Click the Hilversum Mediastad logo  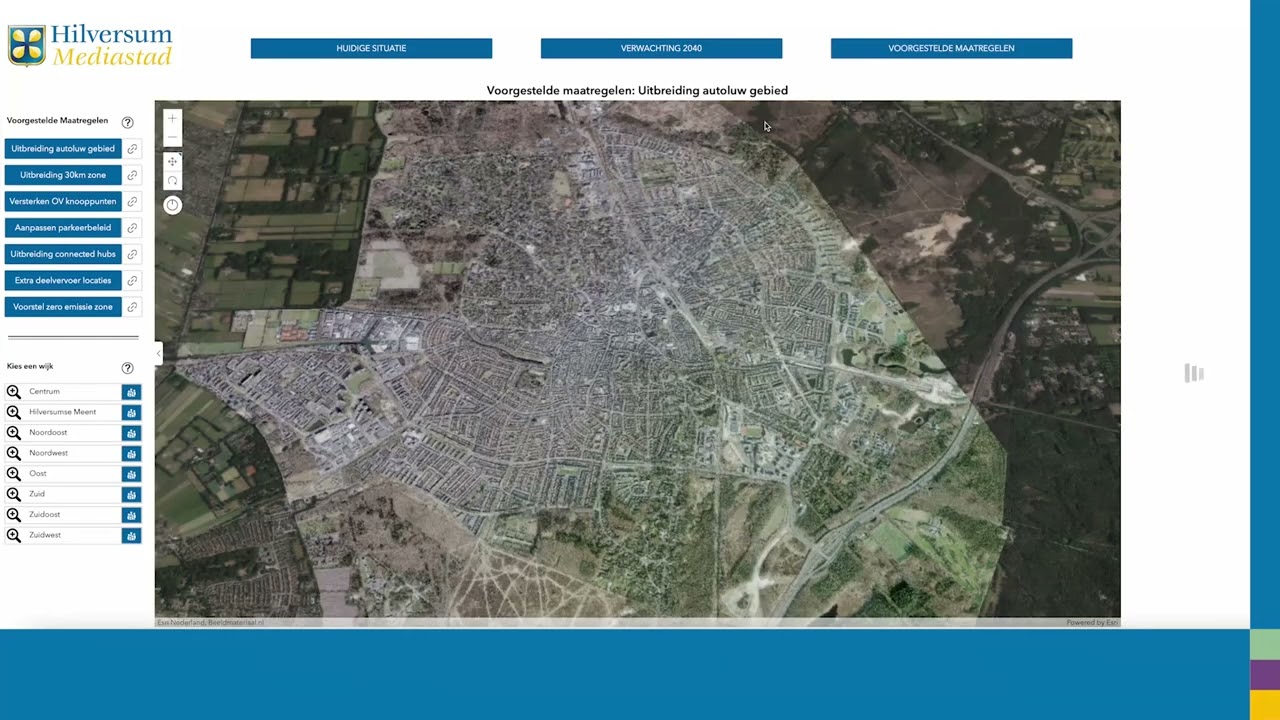pyautogui.click(x=90, y=46)
